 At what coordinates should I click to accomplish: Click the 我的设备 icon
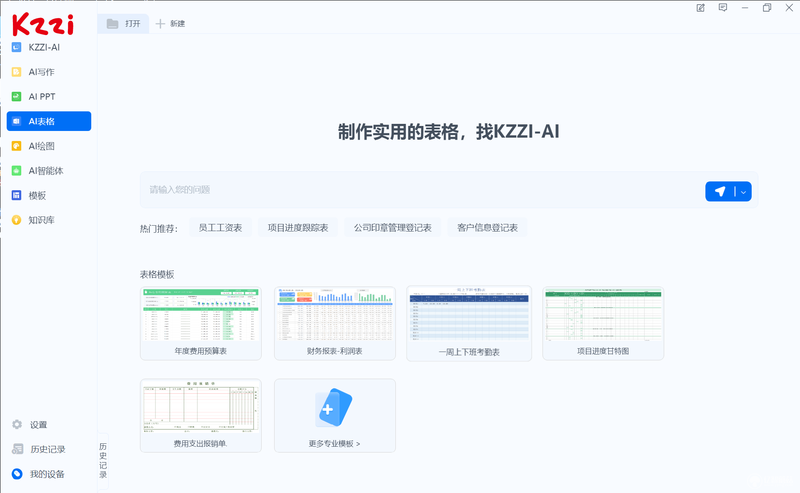click(17, 474)
